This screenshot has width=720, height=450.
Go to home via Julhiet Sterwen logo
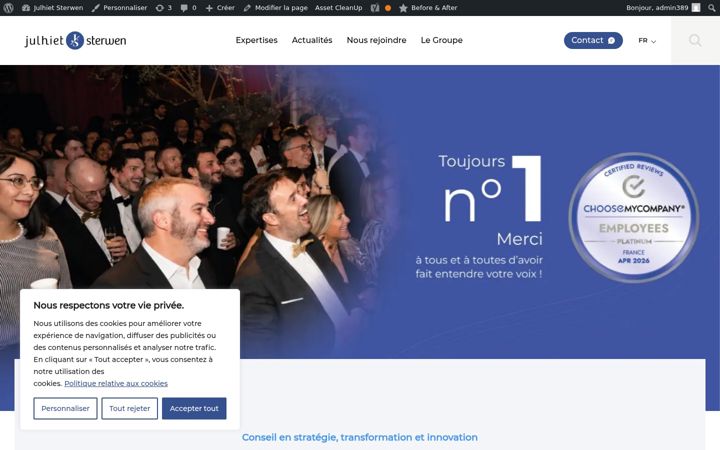(x=75, y=40)
